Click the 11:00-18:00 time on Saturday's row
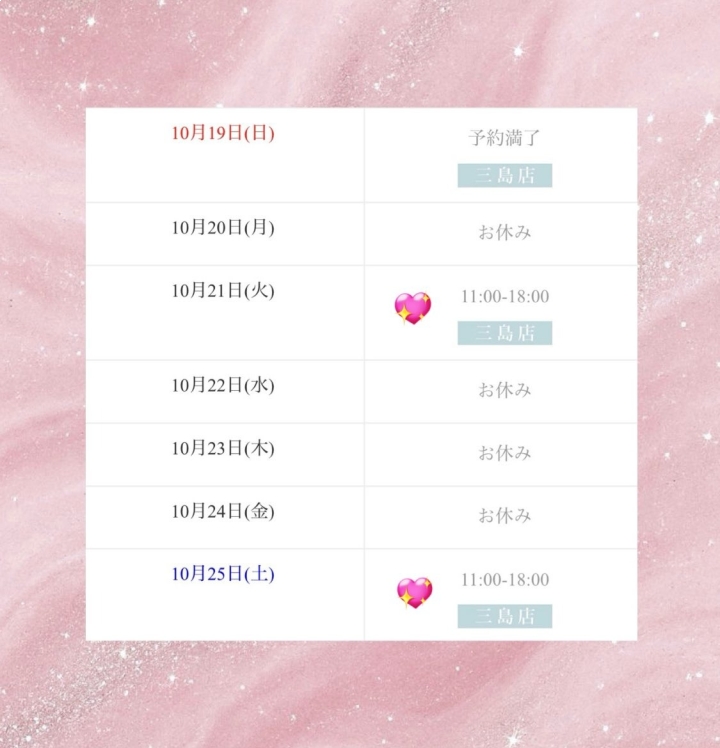Screen dimensions: 720x748 505,580
